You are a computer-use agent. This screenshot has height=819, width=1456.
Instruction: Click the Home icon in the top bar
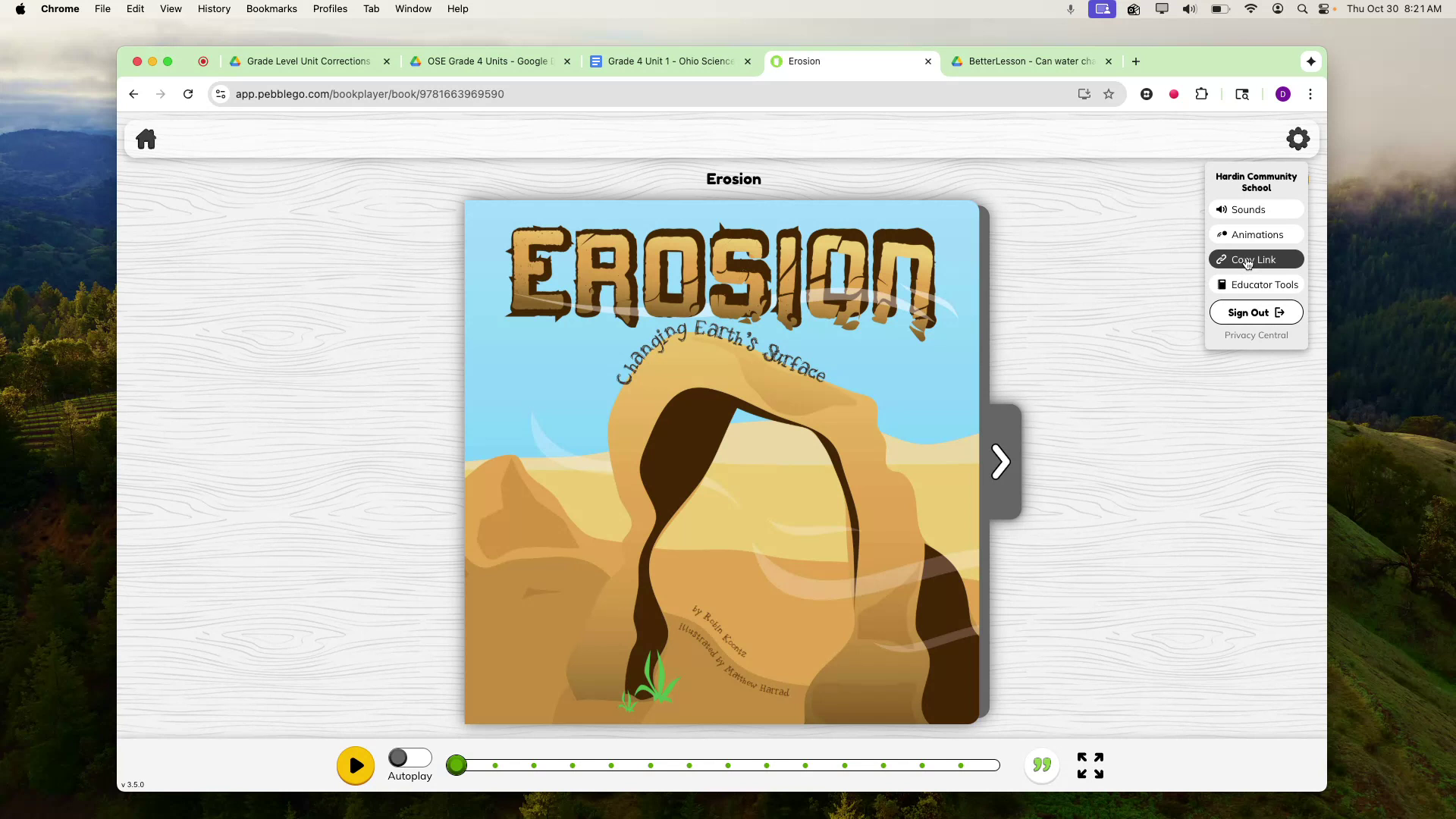146,139
